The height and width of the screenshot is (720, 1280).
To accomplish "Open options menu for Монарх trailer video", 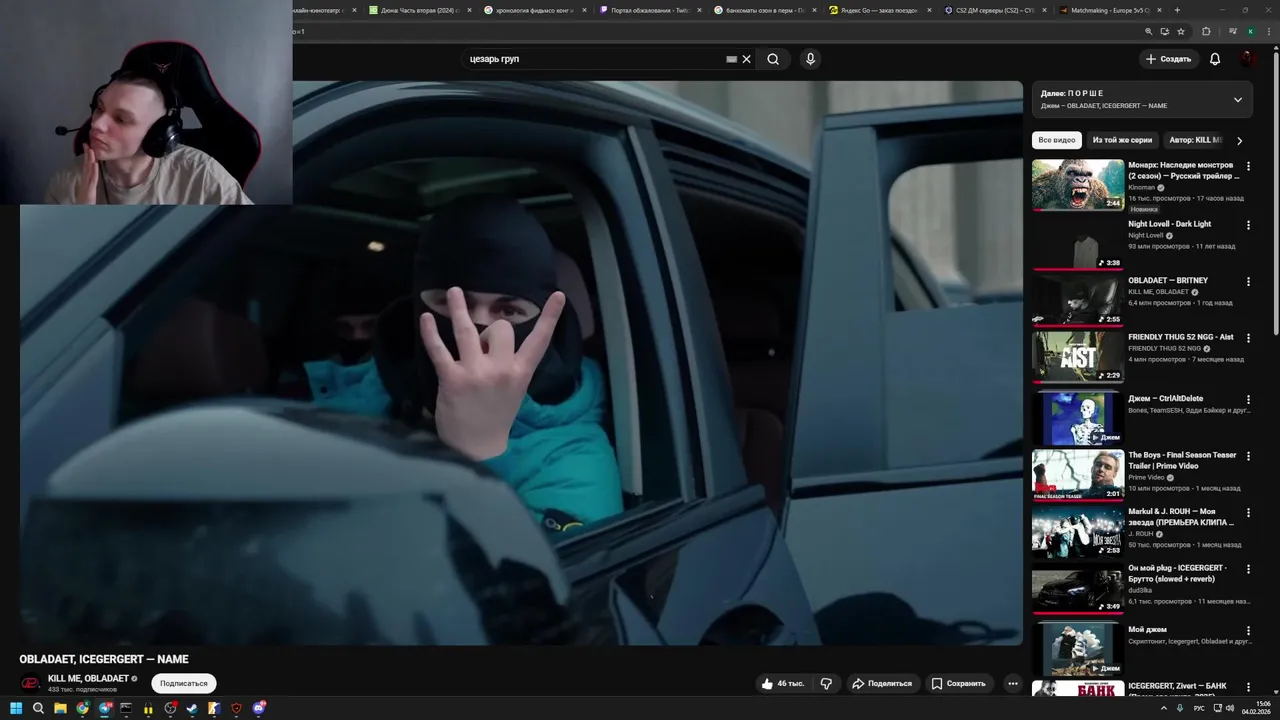I will click(x=1248, y=166).
